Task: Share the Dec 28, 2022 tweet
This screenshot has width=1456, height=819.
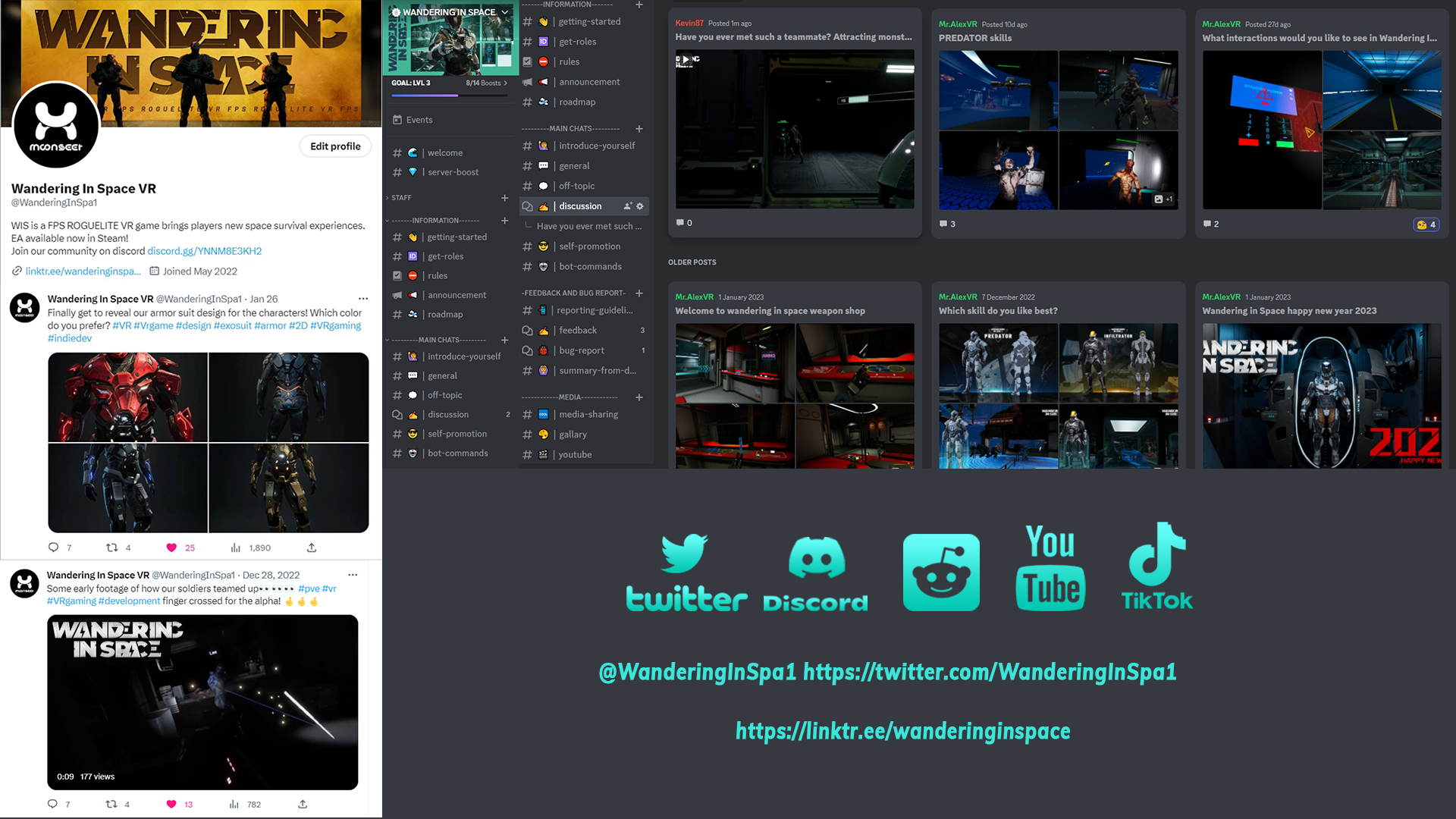Action: click(303, 805)
